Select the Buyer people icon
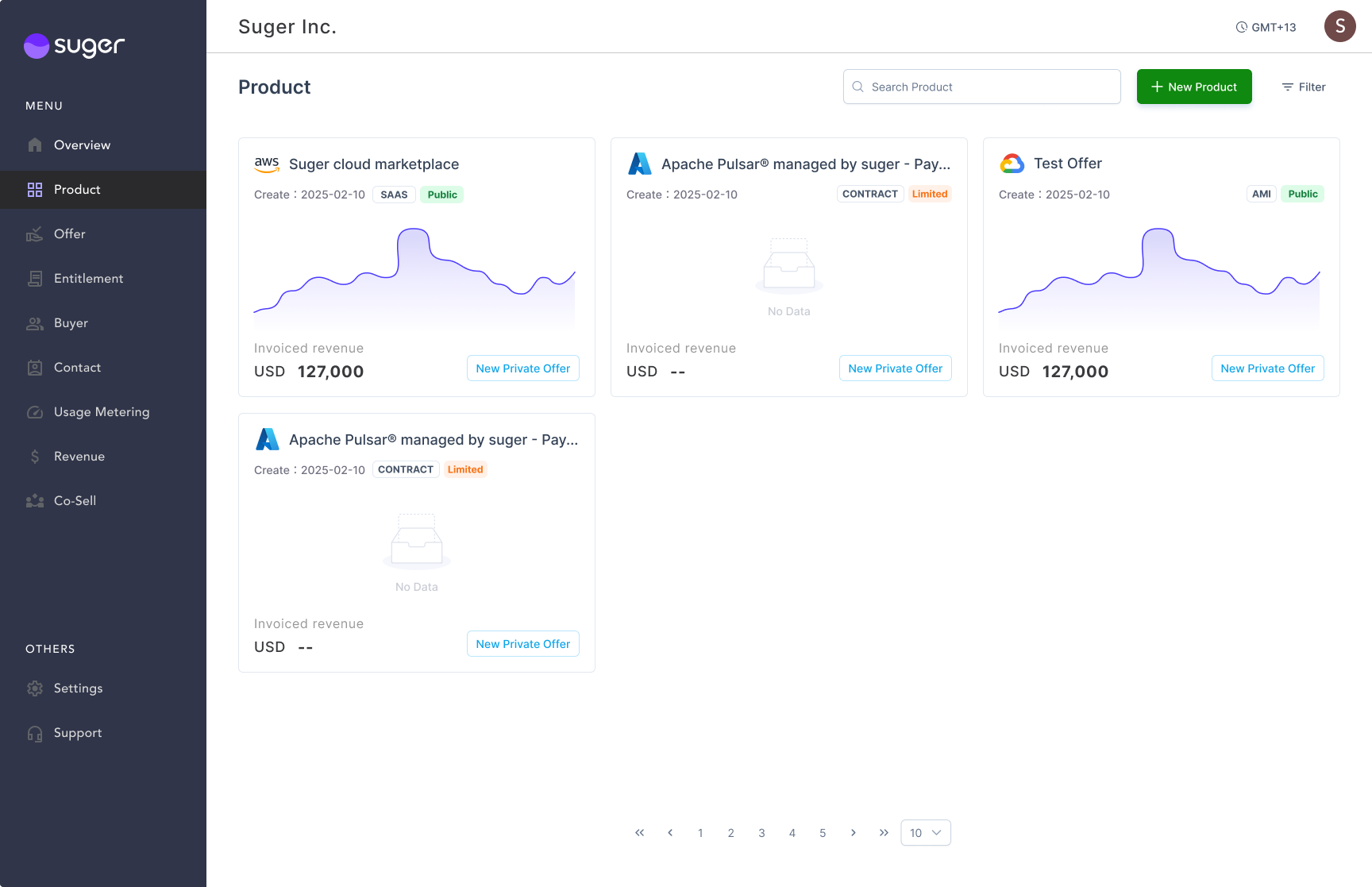Viewport: 1372px width, 887px height. (x=35, y=322)
